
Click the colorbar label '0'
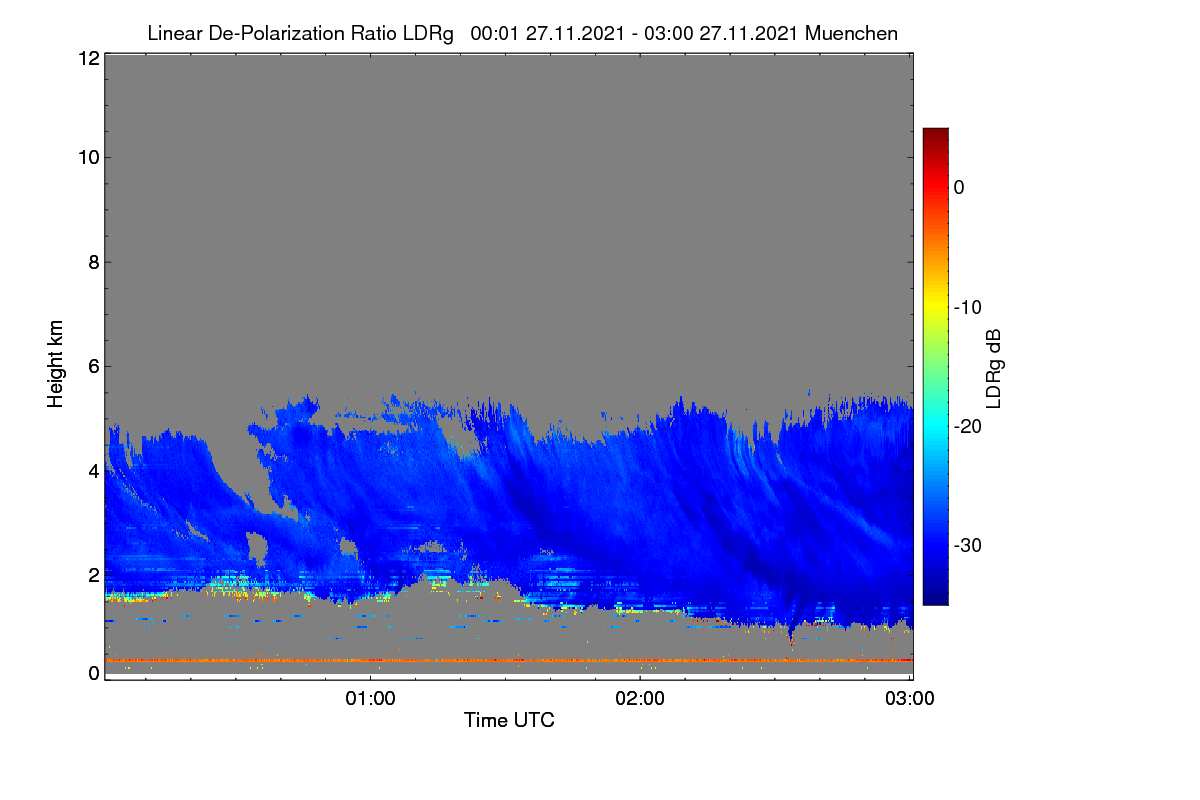[959, 187]
